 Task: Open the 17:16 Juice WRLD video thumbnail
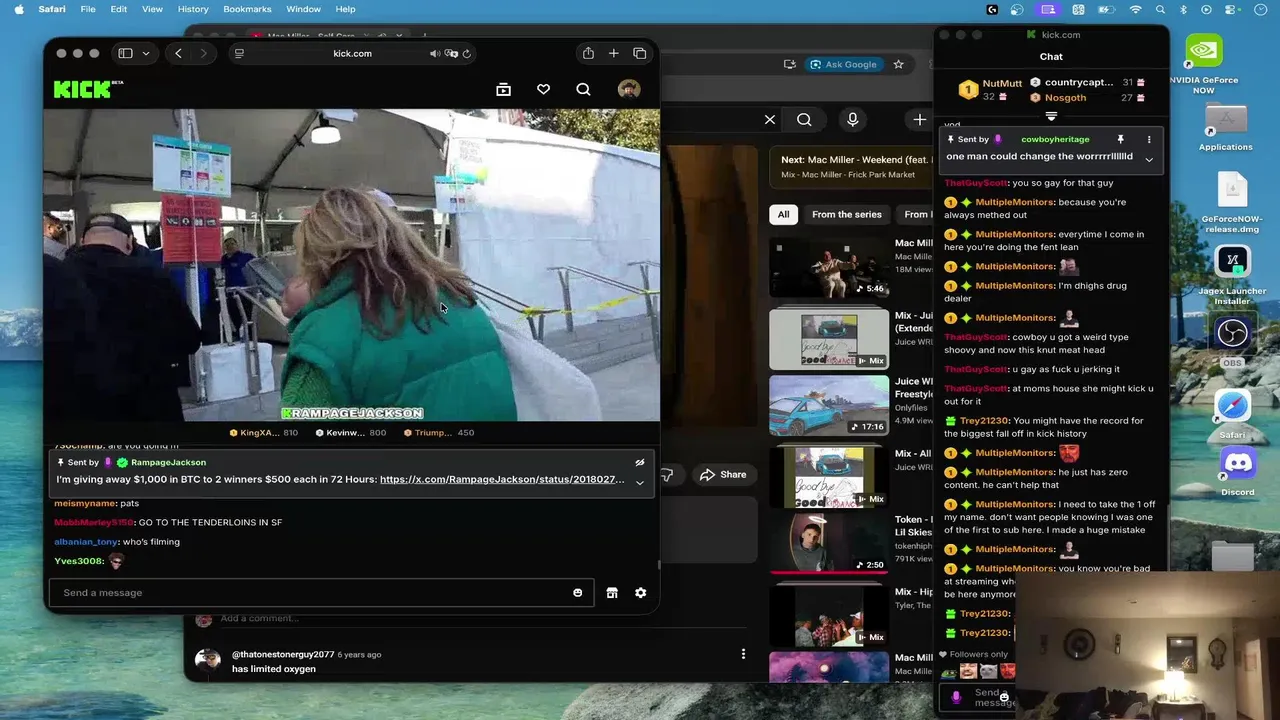pos(829,406)
